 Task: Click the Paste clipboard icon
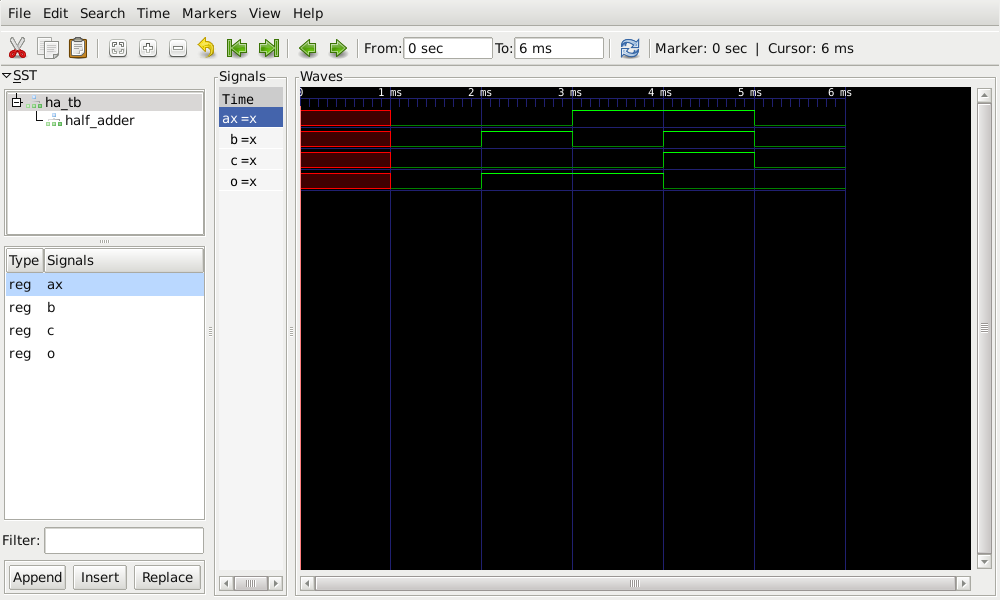[x=78, y=48]
